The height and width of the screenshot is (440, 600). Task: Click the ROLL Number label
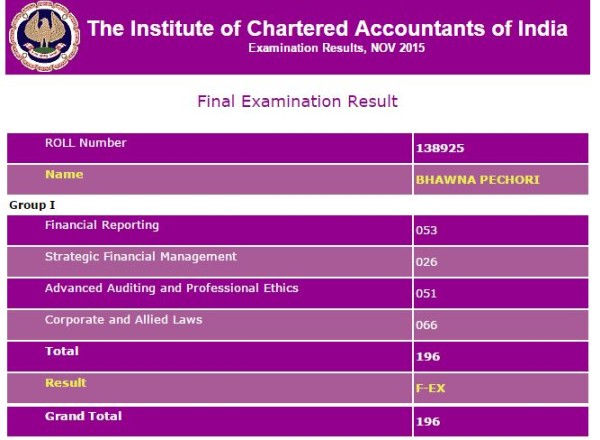point(86,143)
